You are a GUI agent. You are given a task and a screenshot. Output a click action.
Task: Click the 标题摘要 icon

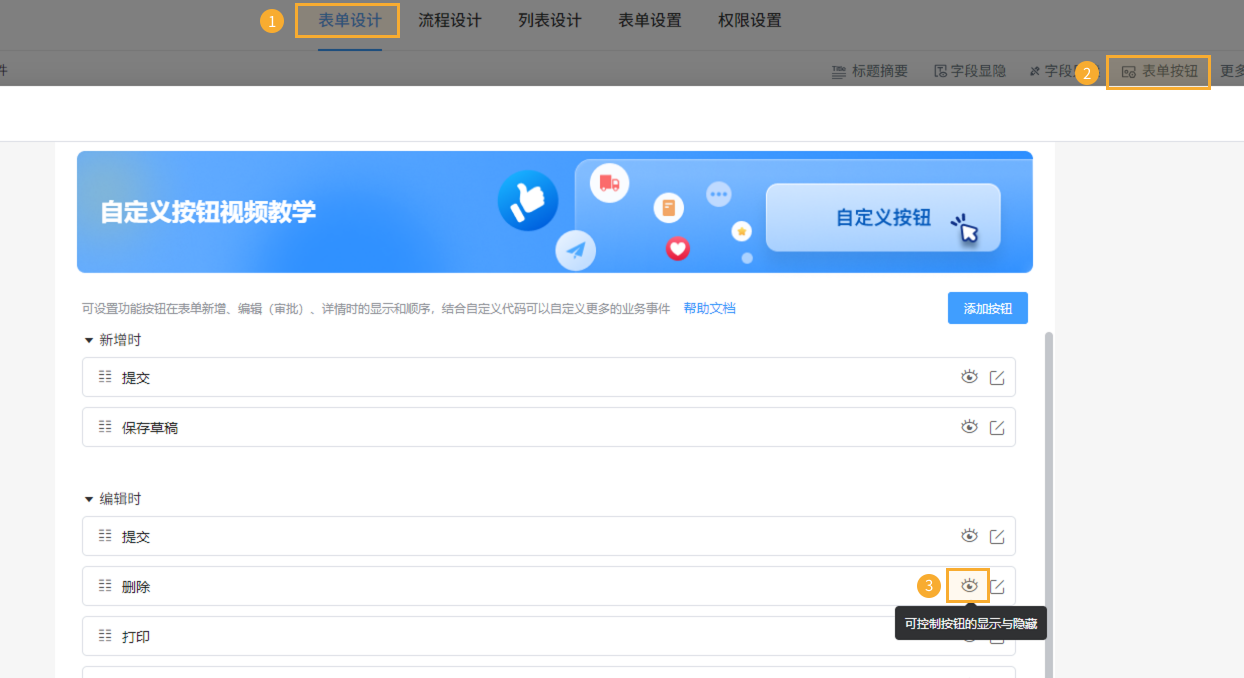point(839,72)
